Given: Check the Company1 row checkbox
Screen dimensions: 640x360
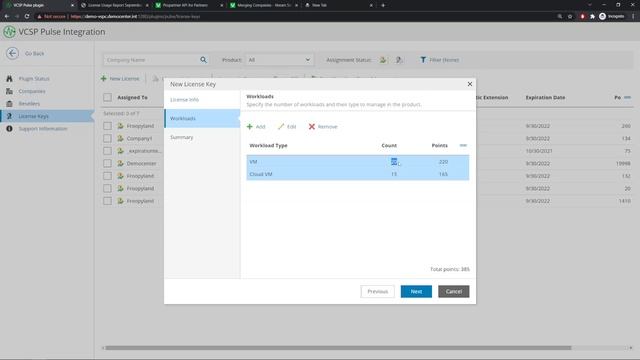Looking at the screenshot, I should (x=107, y=138).
